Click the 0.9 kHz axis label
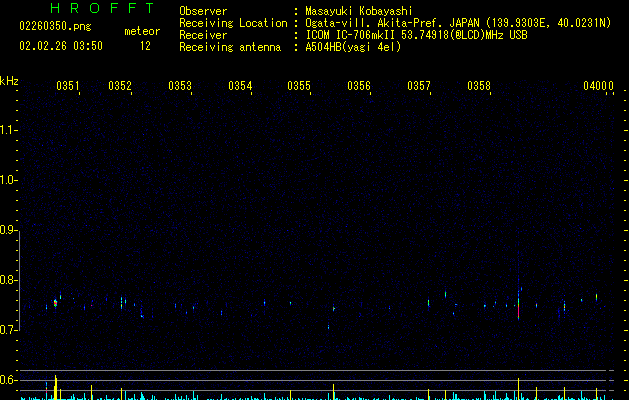The image size is (629, 400). (x=8, y=230)
